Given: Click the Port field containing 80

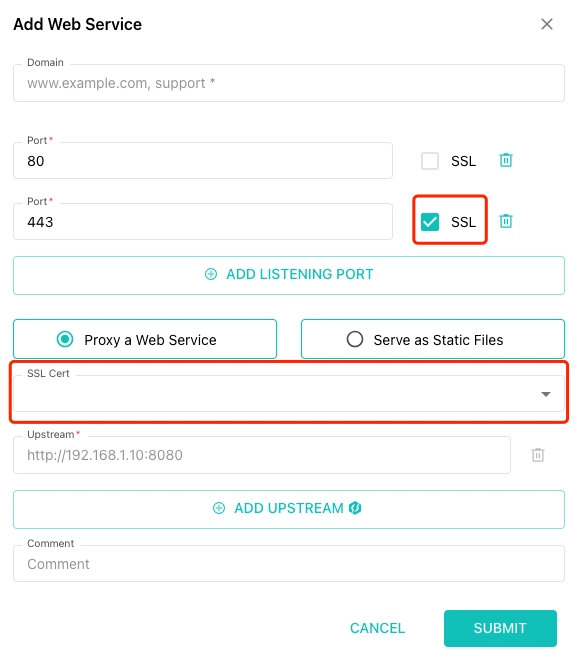Looking at the screenshot, I should pyautogui.click(x=203, y=161).
